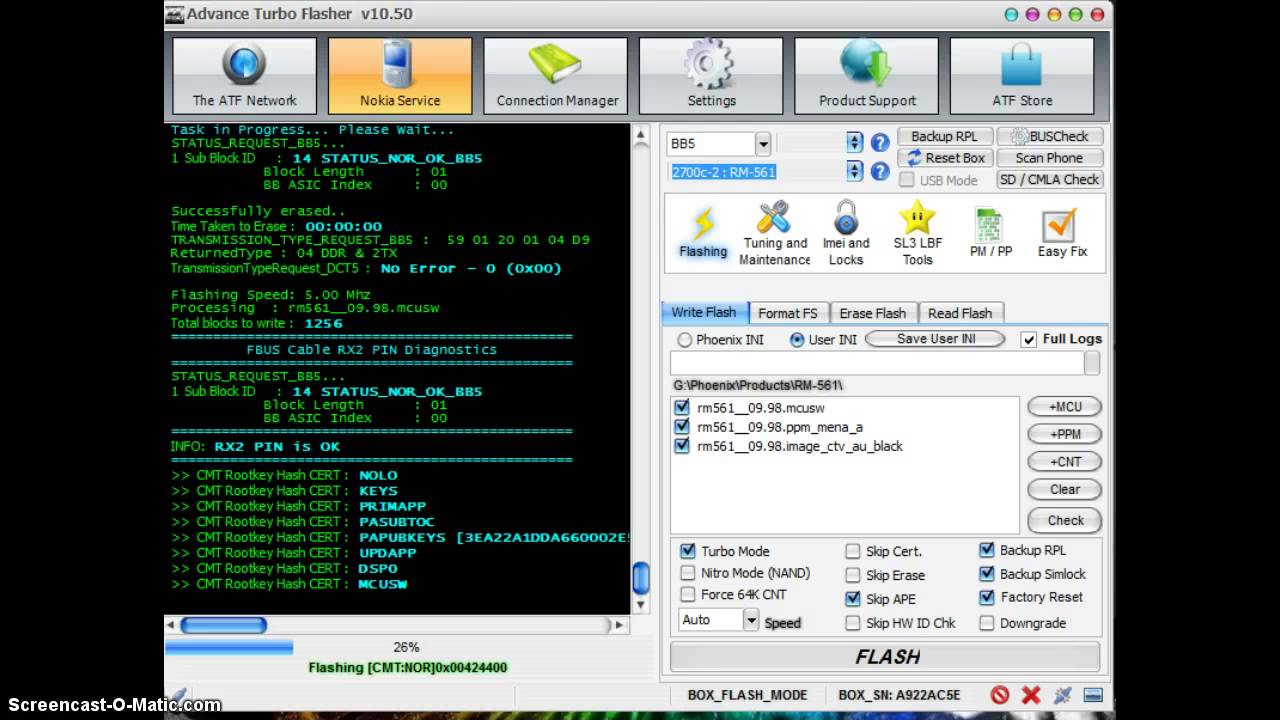1280x720 pixels.
Task: Uncheck rm561__09.98.mcusw file
Action: click(682, 407)
